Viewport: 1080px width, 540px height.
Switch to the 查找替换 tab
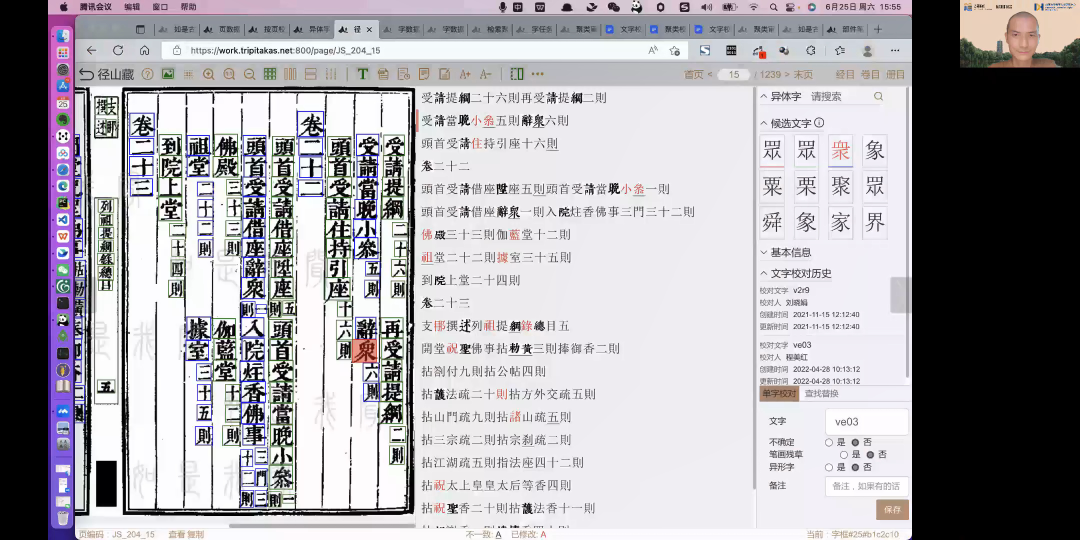click(822, 394)
